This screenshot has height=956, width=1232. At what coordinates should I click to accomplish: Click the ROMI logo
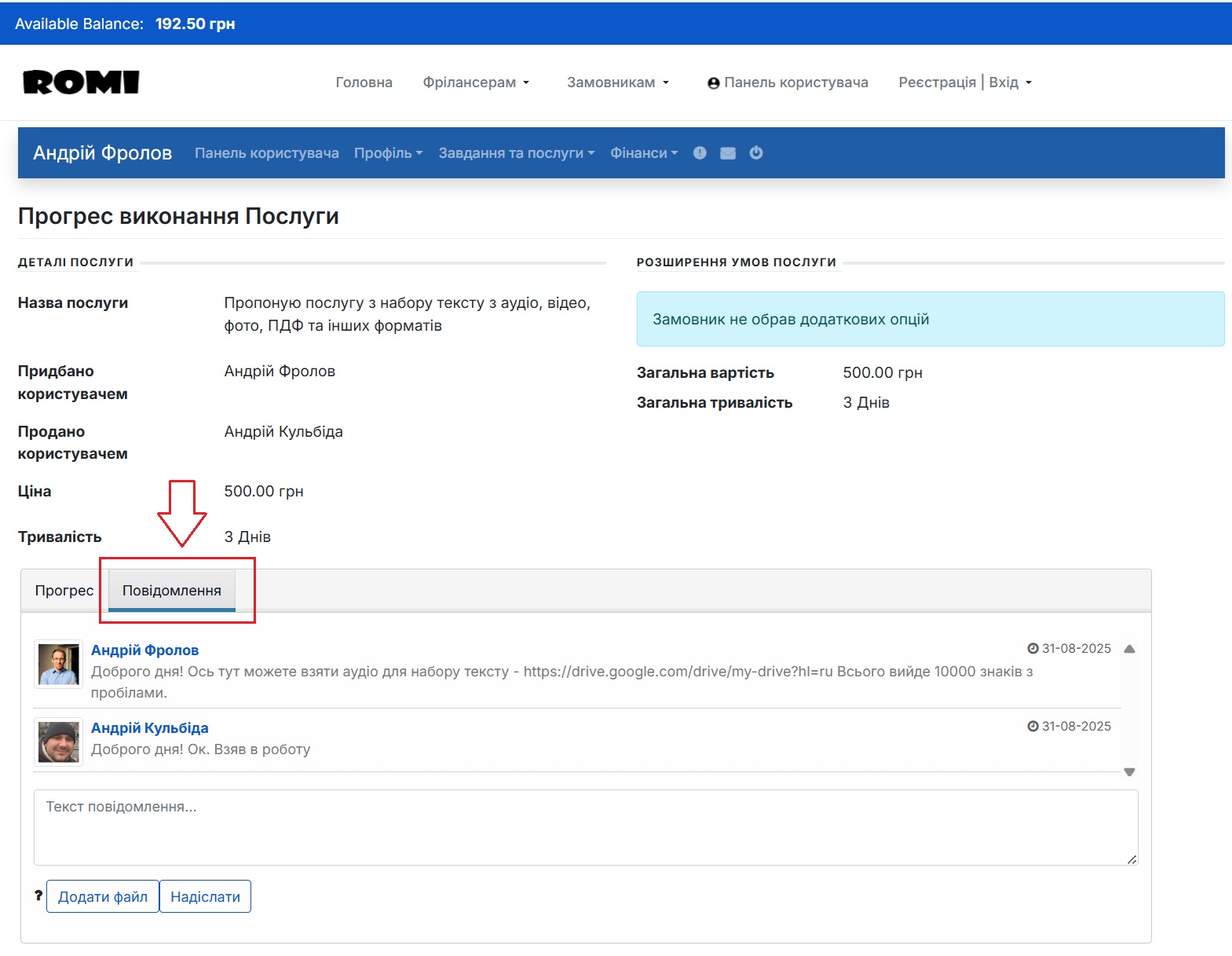(x=81, y=82)
